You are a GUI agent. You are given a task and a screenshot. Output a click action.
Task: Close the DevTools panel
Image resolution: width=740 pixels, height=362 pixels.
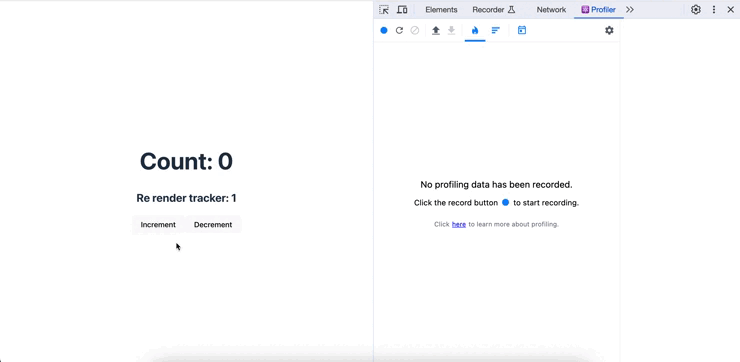[730, 9]
